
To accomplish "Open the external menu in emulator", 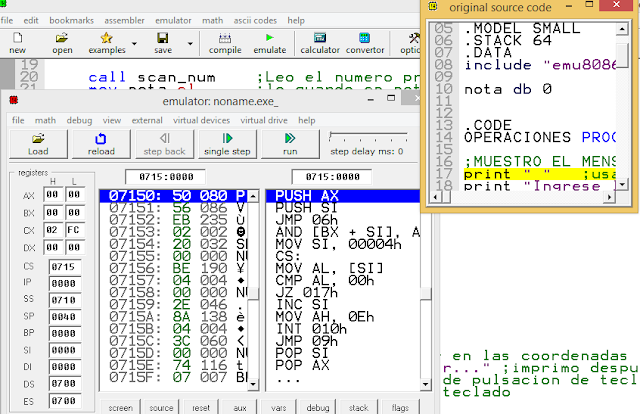I will [x=147, y=120].
